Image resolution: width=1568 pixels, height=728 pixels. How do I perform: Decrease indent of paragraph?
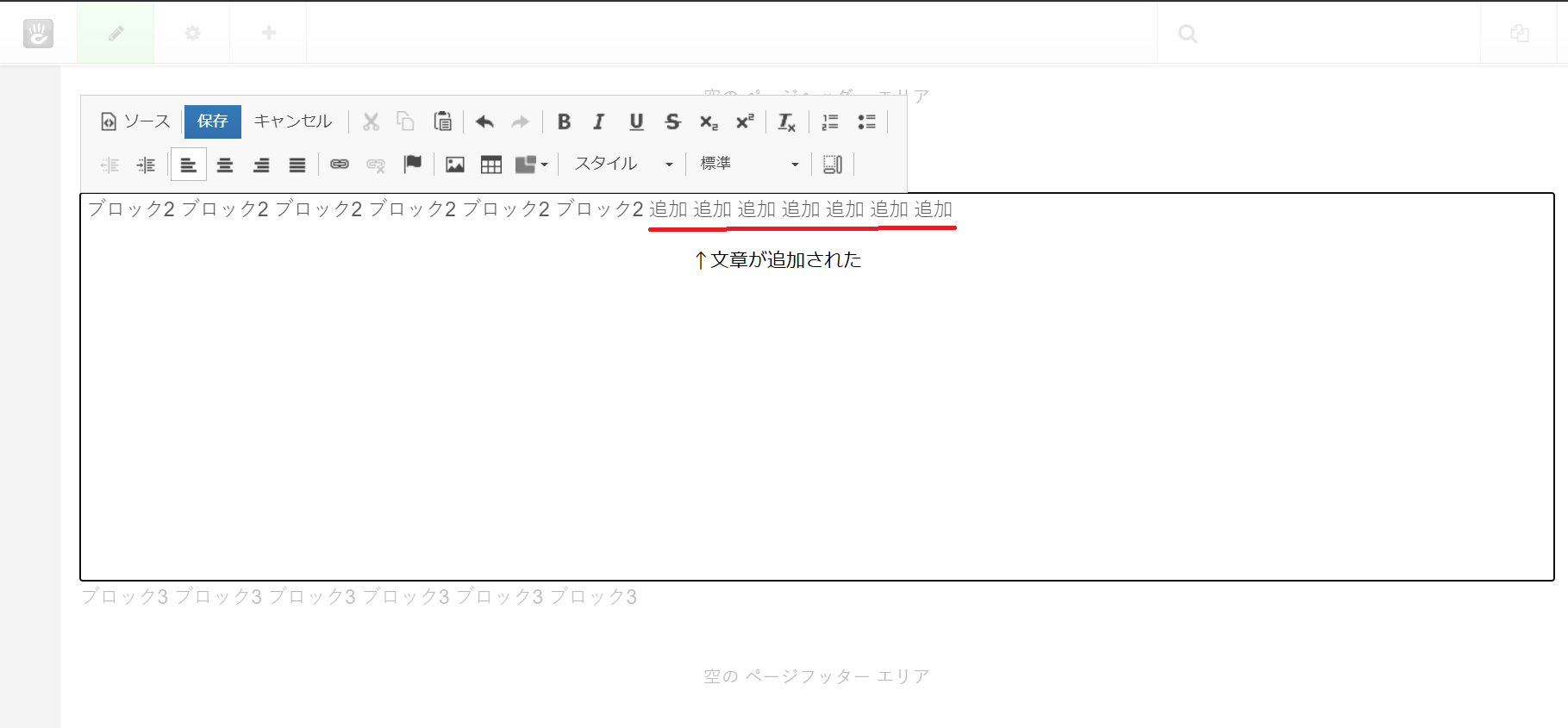point(109,165)
